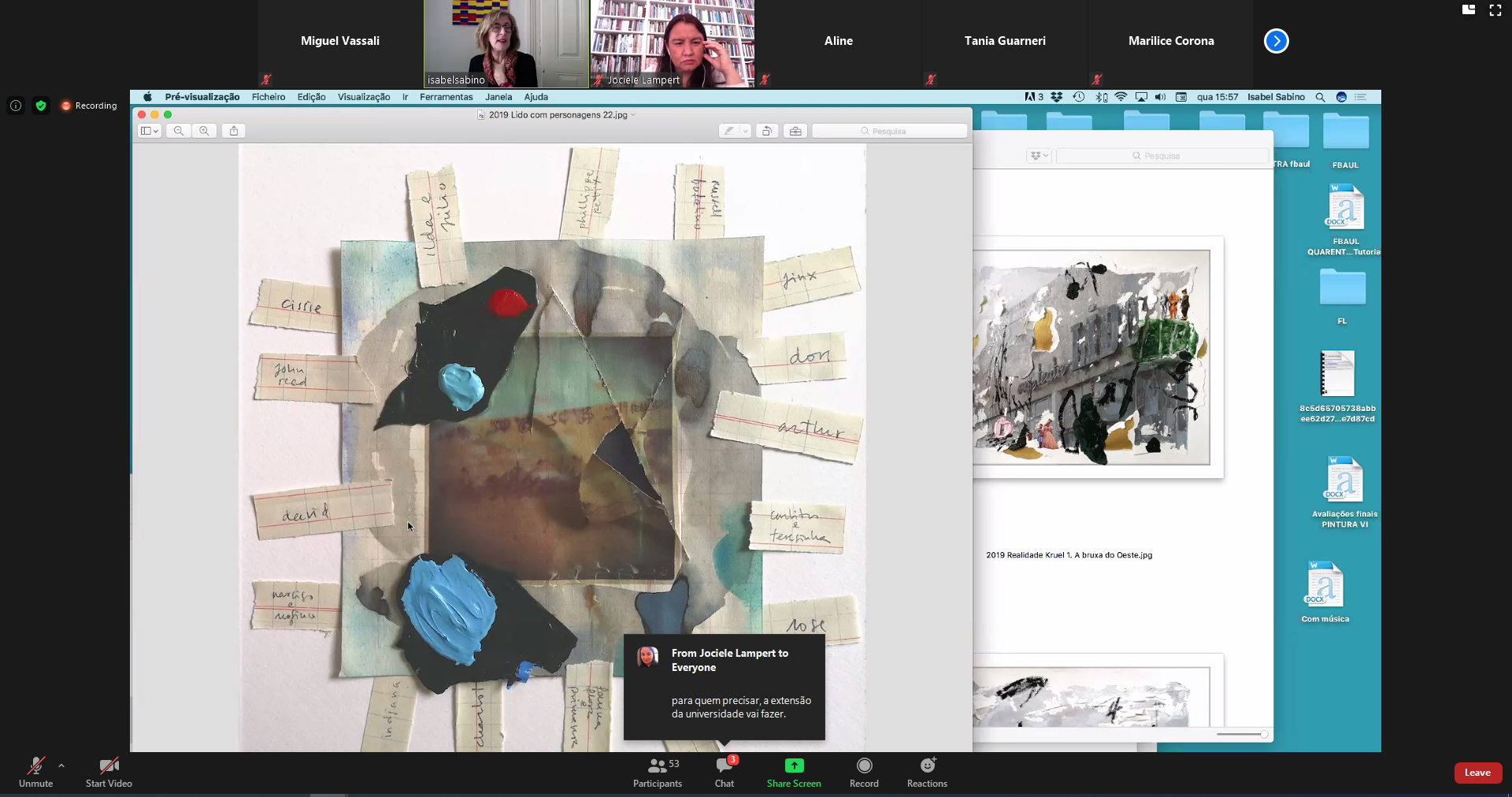
Task: Click the Siri icon in the menu bar
Action: (x=1341, y=97)
